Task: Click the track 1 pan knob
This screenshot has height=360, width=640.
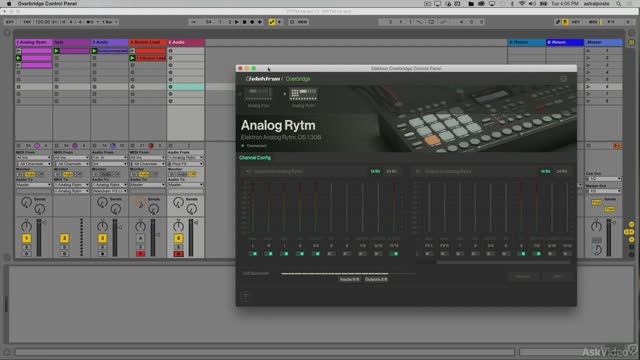Action: coord(26,226)
